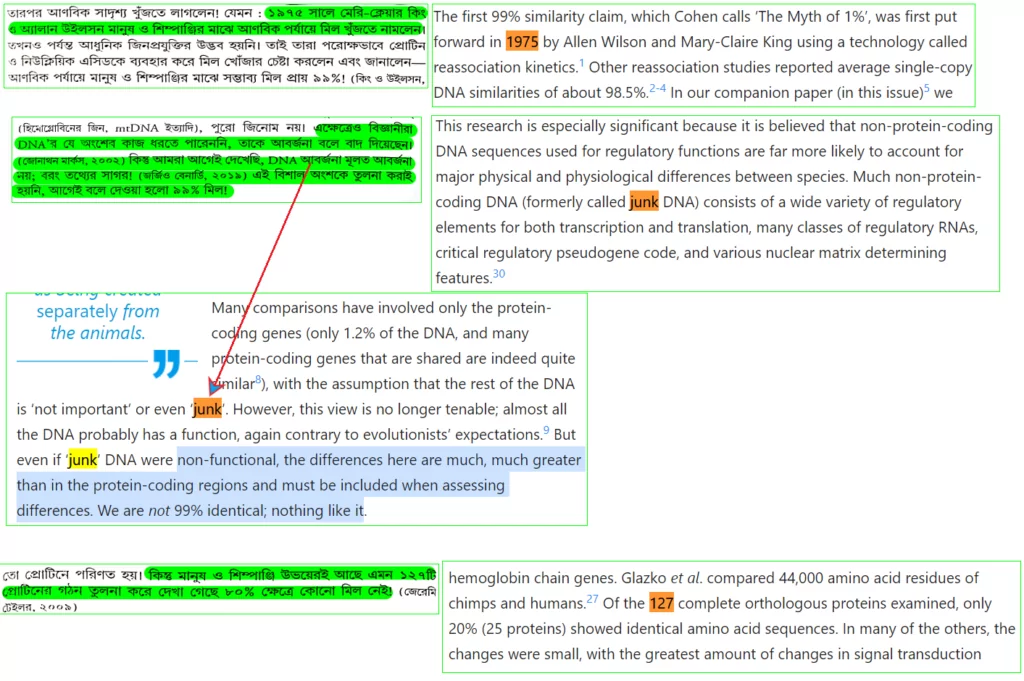Open footnote 2-4 after '98.5%'
This screenshot has height=681, width=1024.
pos(657,88)
